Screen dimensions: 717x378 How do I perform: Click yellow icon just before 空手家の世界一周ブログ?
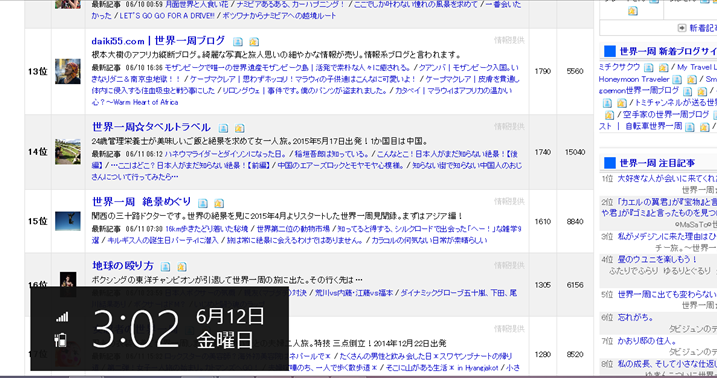point(609,115)
